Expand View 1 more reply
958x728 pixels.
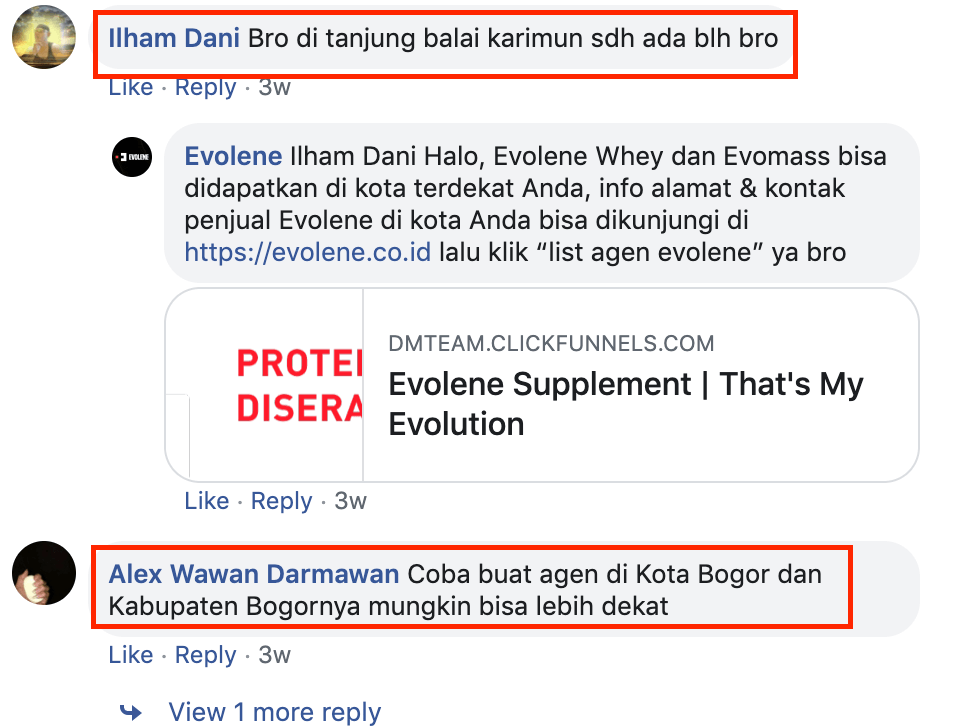pos(274,712)
